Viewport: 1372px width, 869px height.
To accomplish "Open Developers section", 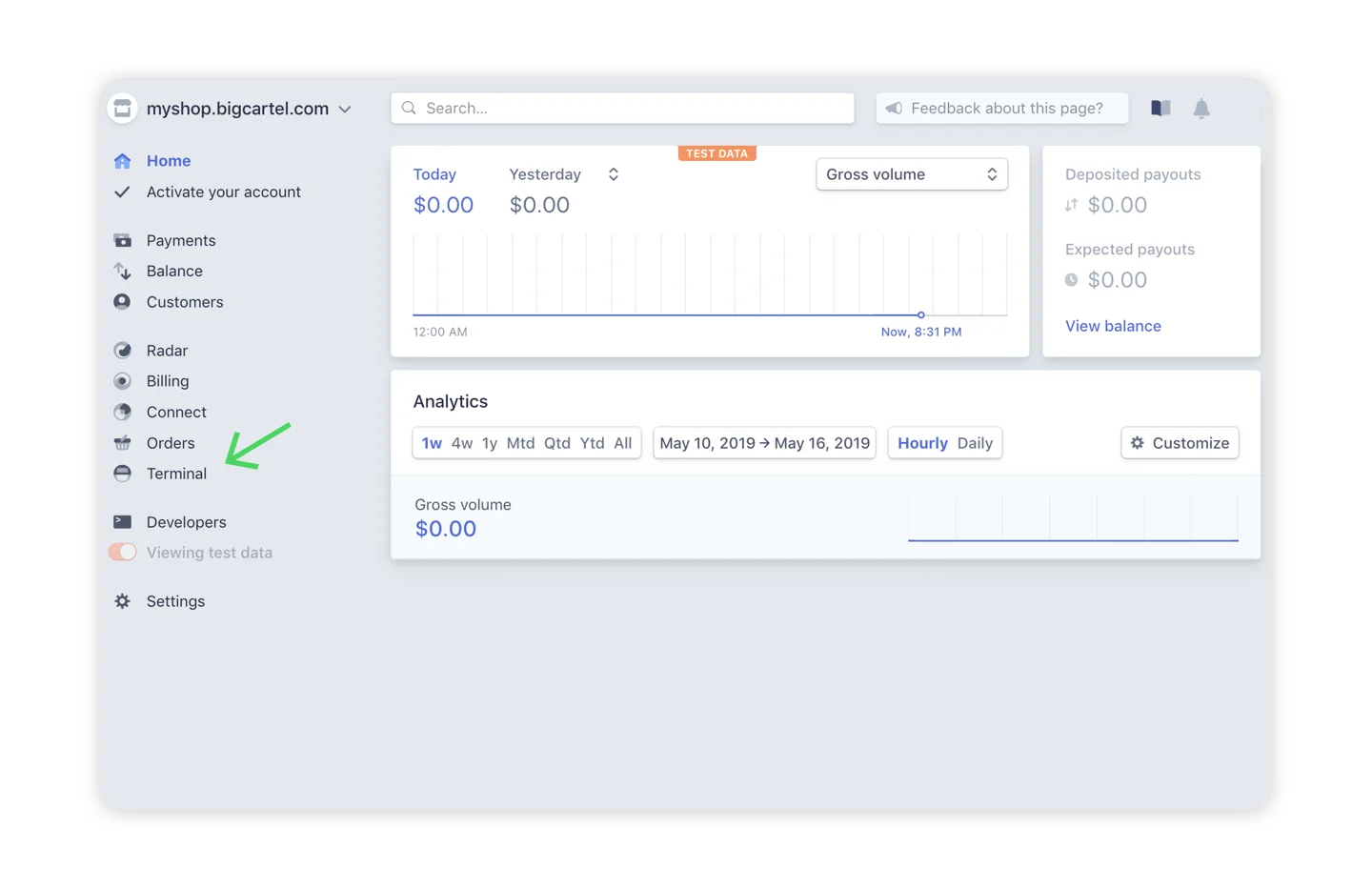I will [186, 522].
